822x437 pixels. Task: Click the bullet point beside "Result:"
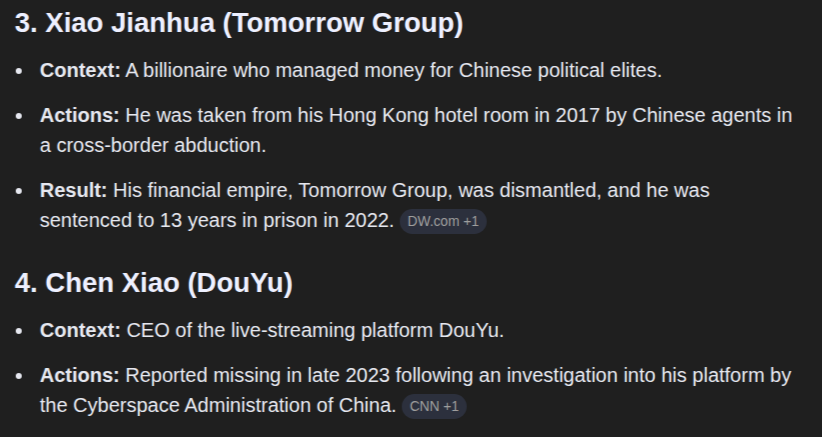coord(20,190)
